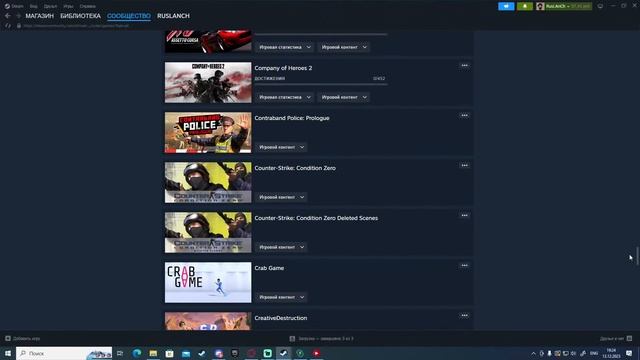The width and height of the screenshot is (640, 360).
Task: Expand Игровой контент for Contraband Police: Prologue
Action: tap(282, 147)
